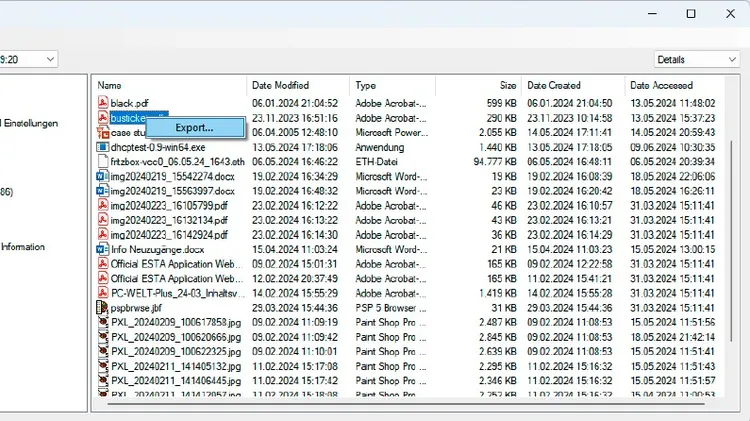Select the Einstellungen item in left panel
Screen dimensions: 750x421
pos(30,123)
